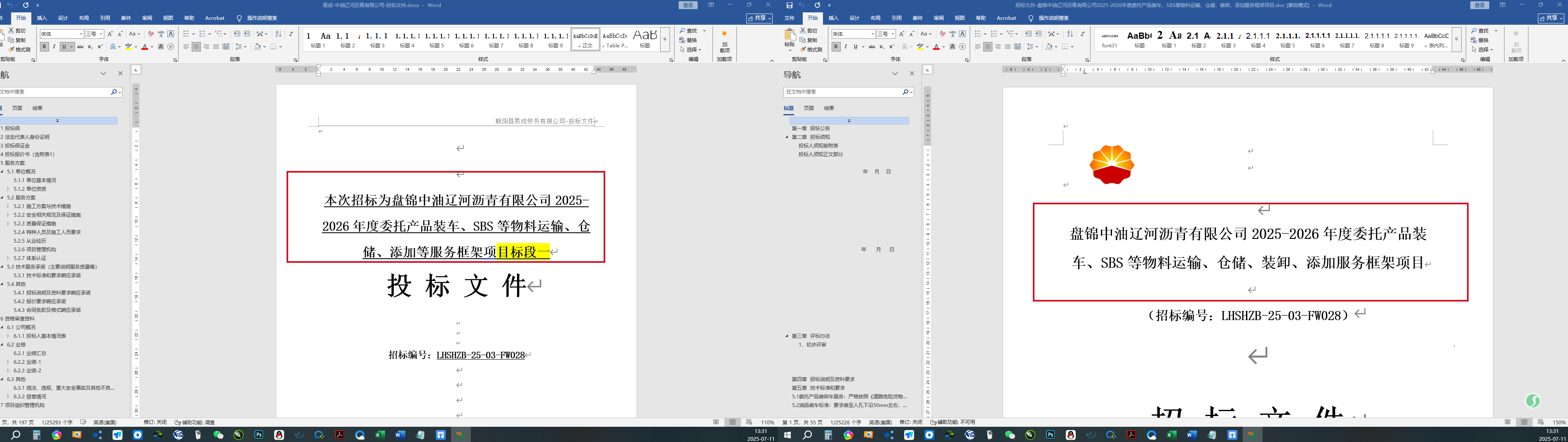Open 布局 tab in 招标文件 window

(x=875, y=18)
